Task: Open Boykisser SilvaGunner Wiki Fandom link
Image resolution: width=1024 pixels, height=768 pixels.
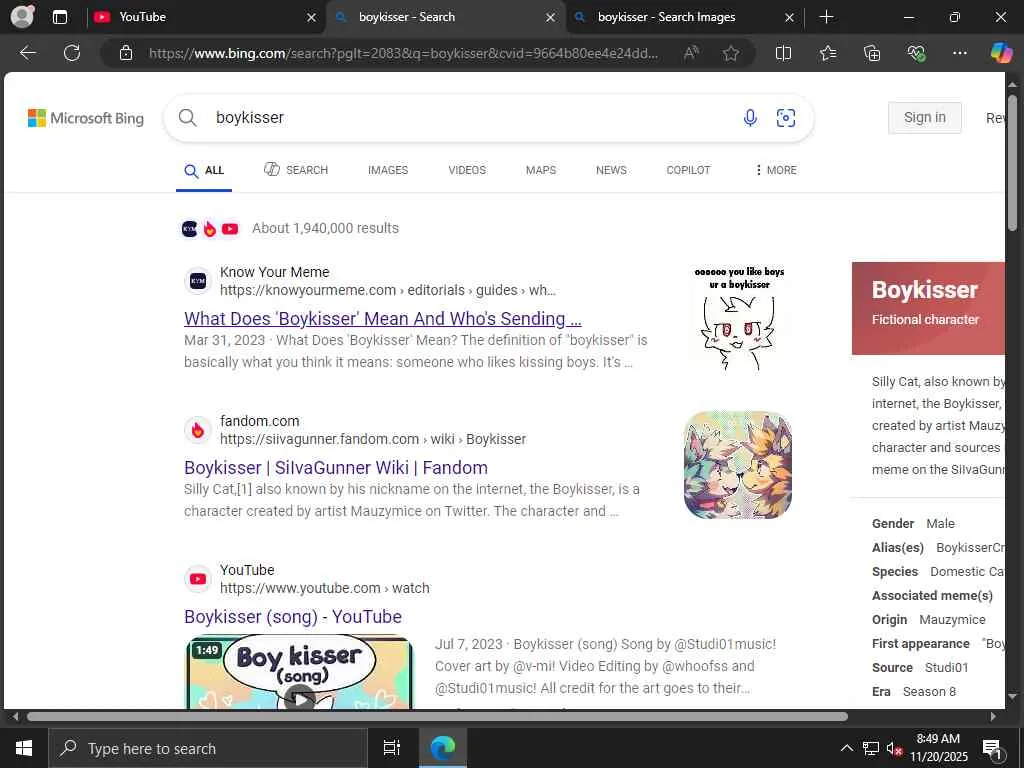Action: pyautogui.click(x=336, y=468)
